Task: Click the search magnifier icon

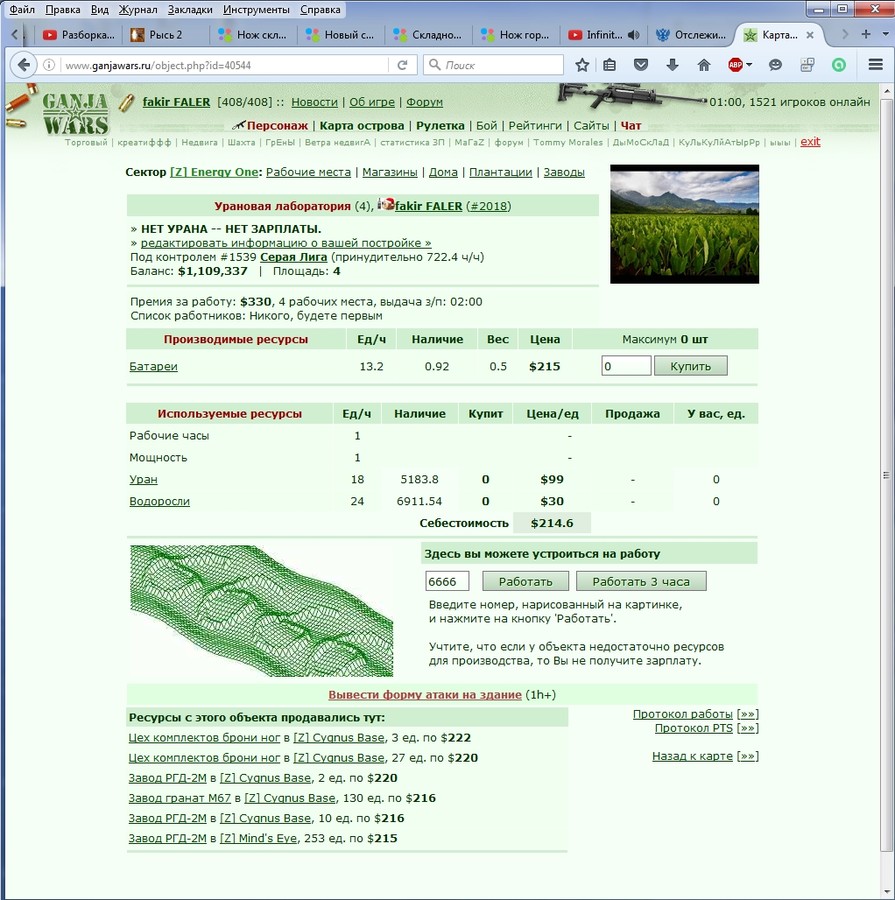Action: (435, 65)
